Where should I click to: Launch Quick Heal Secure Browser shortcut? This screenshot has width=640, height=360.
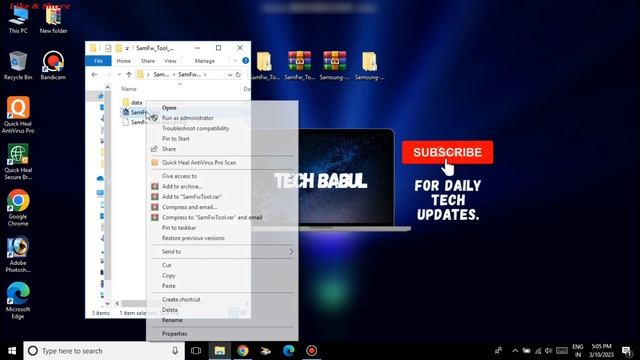click(18, 162)
